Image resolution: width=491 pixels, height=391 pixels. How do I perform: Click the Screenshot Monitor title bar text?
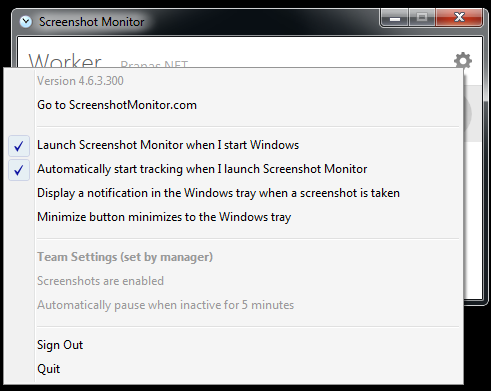(x=92, y=22)
